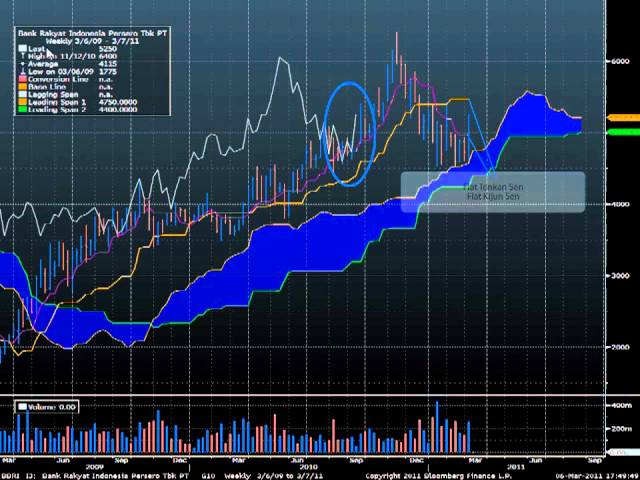Click the green Leading Span 2 legend swatch

pyautogui.click(x=22, y=109)
